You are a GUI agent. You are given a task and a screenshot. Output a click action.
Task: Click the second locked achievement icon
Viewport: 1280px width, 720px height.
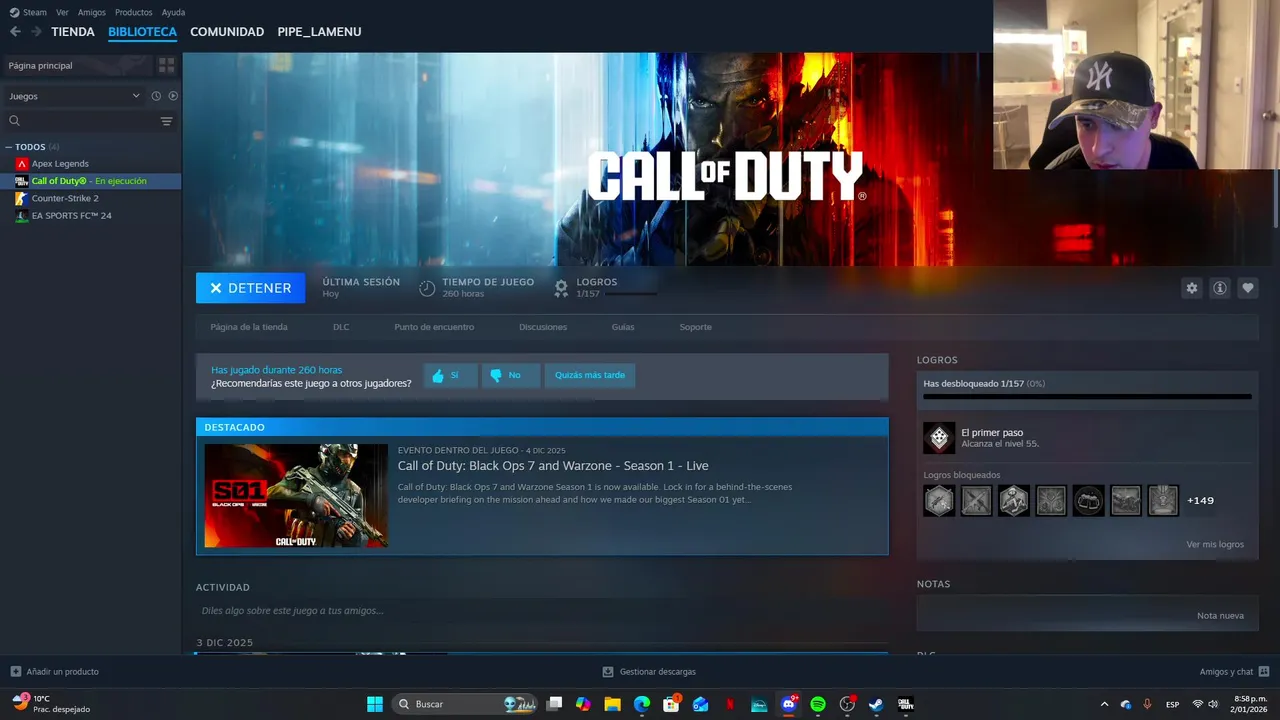pyautogui.click(x=976, y=501)
